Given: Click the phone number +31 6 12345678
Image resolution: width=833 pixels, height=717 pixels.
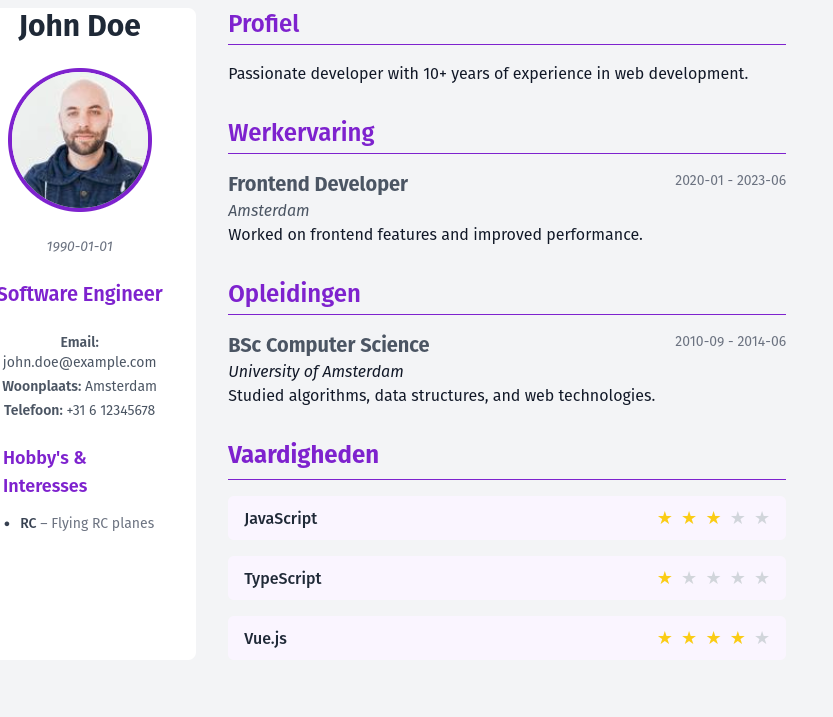Looking at the screenshot, I should click(x=110, y=411).
